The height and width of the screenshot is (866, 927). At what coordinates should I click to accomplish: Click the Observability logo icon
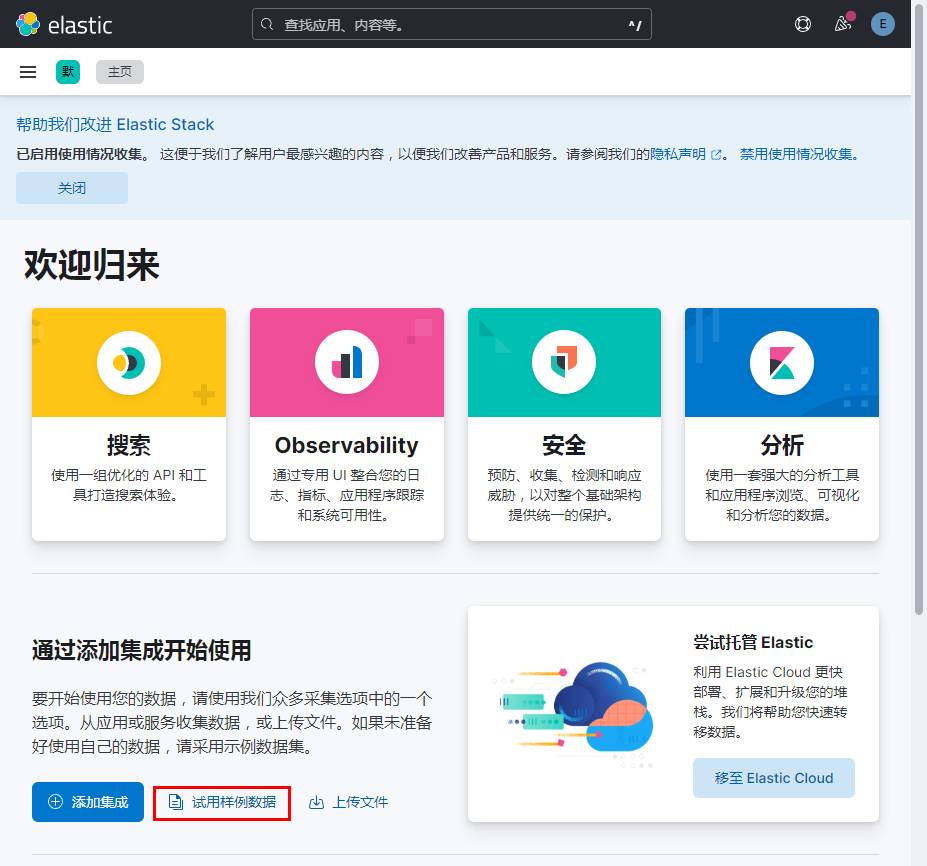pyautogui.click(x=347, y=362)
